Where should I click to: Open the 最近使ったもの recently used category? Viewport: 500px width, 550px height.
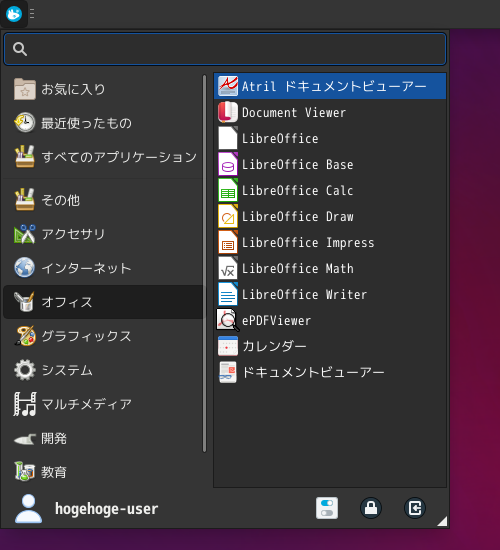103,123
